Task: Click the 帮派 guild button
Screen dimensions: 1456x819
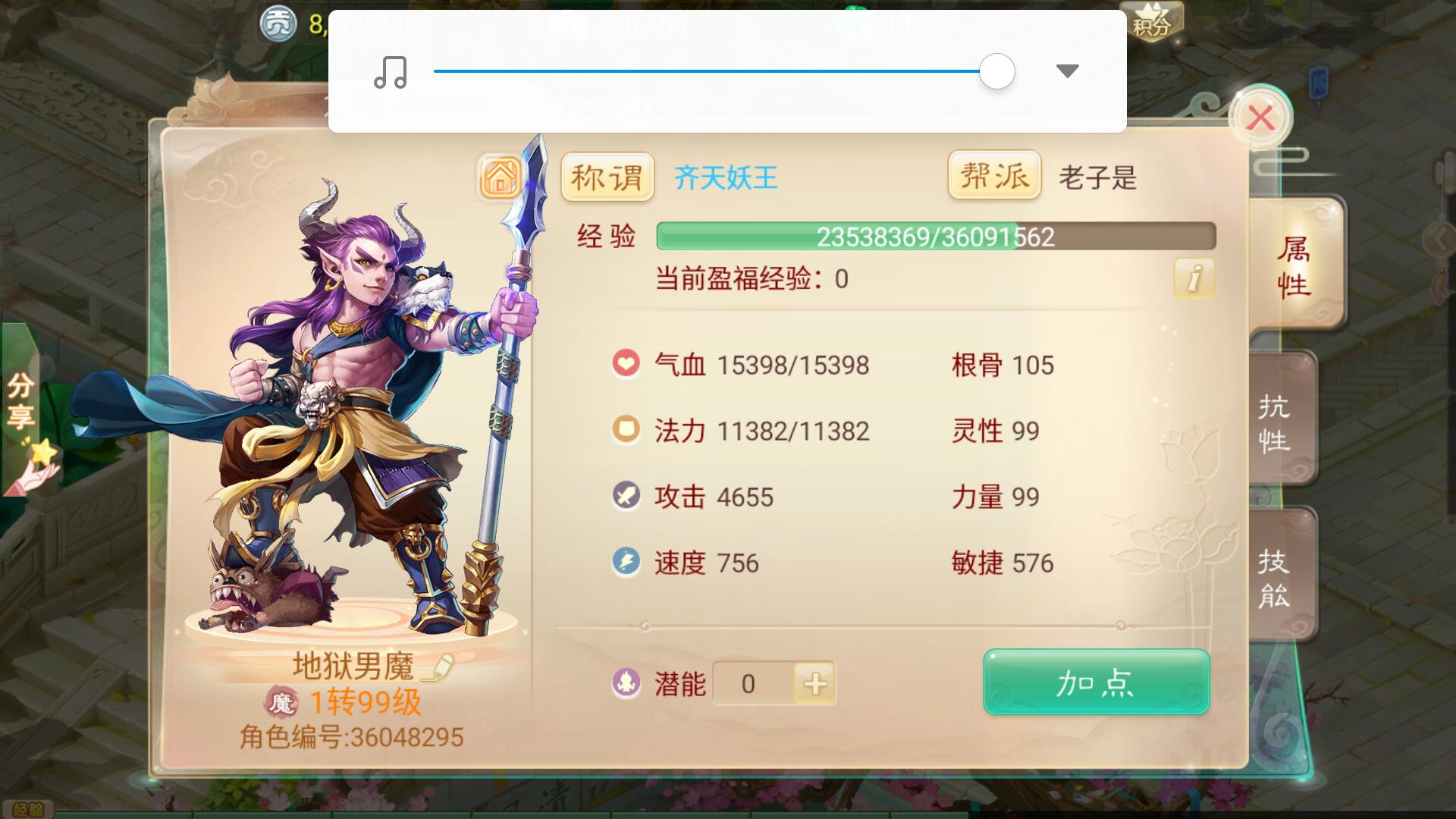Action: coord(995,176)
